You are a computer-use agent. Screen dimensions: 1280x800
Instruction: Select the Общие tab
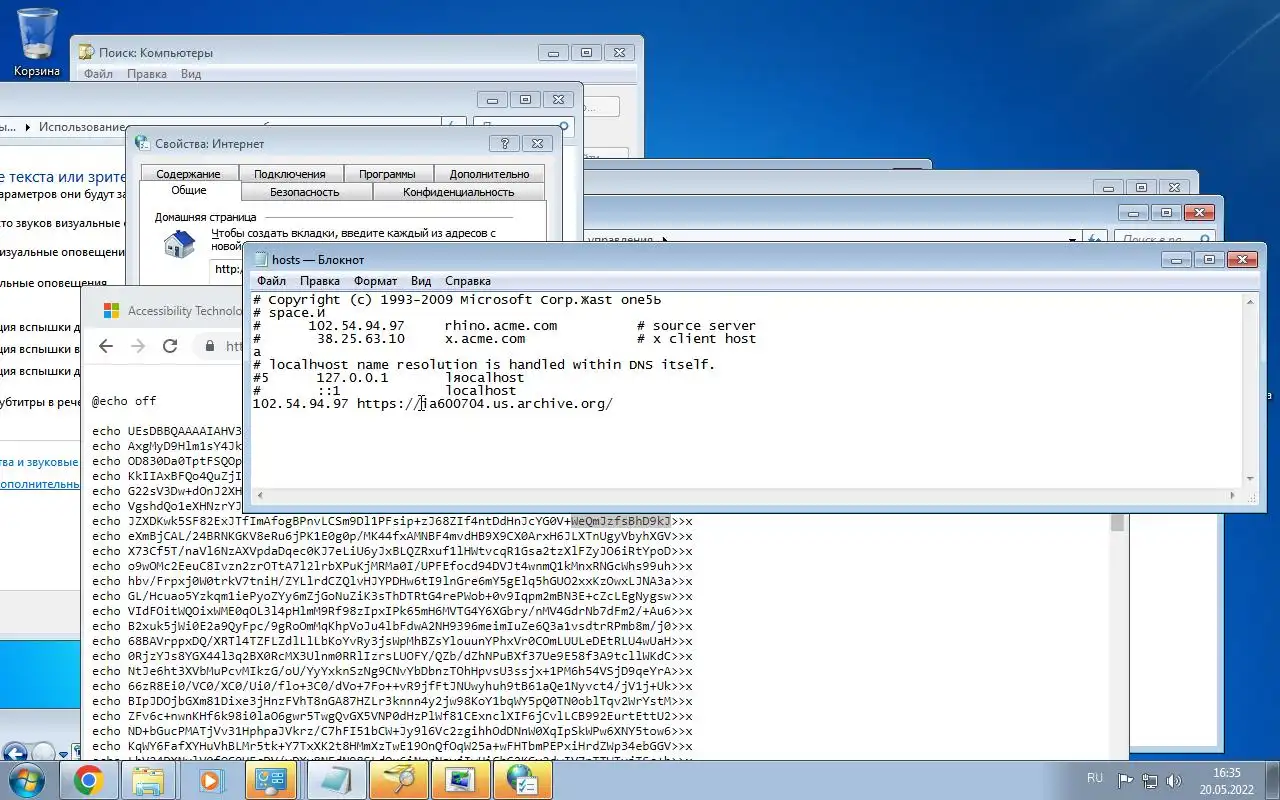click(x=189, y=190)
